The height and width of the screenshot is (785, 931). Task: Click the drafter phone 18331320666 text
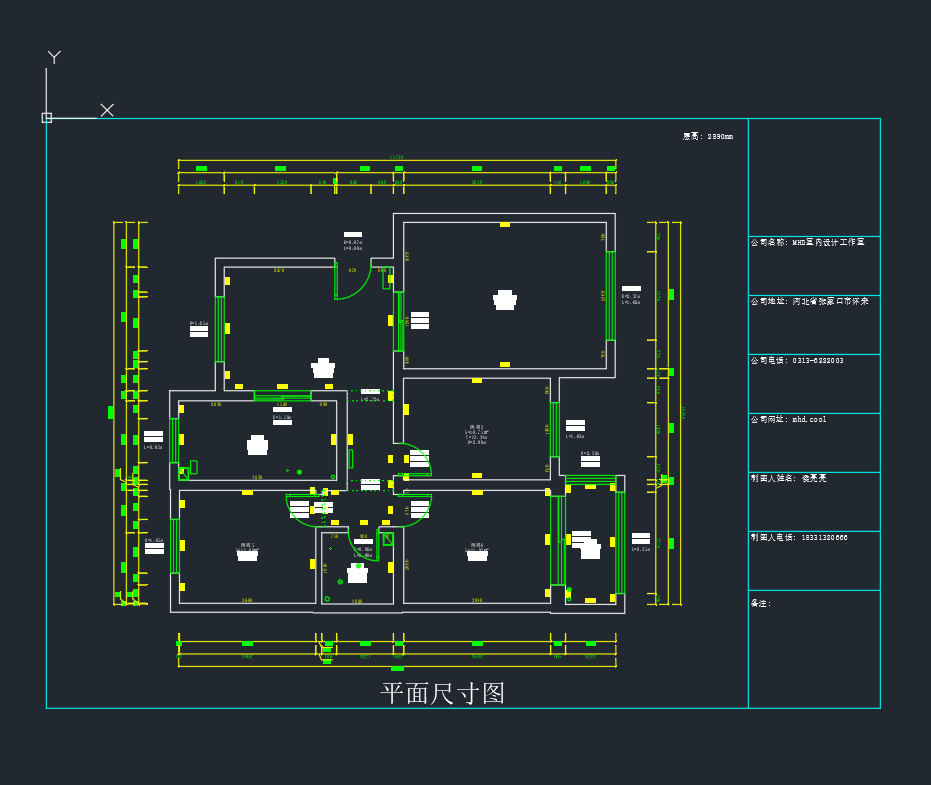pyautogui.click(x=799, y=537)
